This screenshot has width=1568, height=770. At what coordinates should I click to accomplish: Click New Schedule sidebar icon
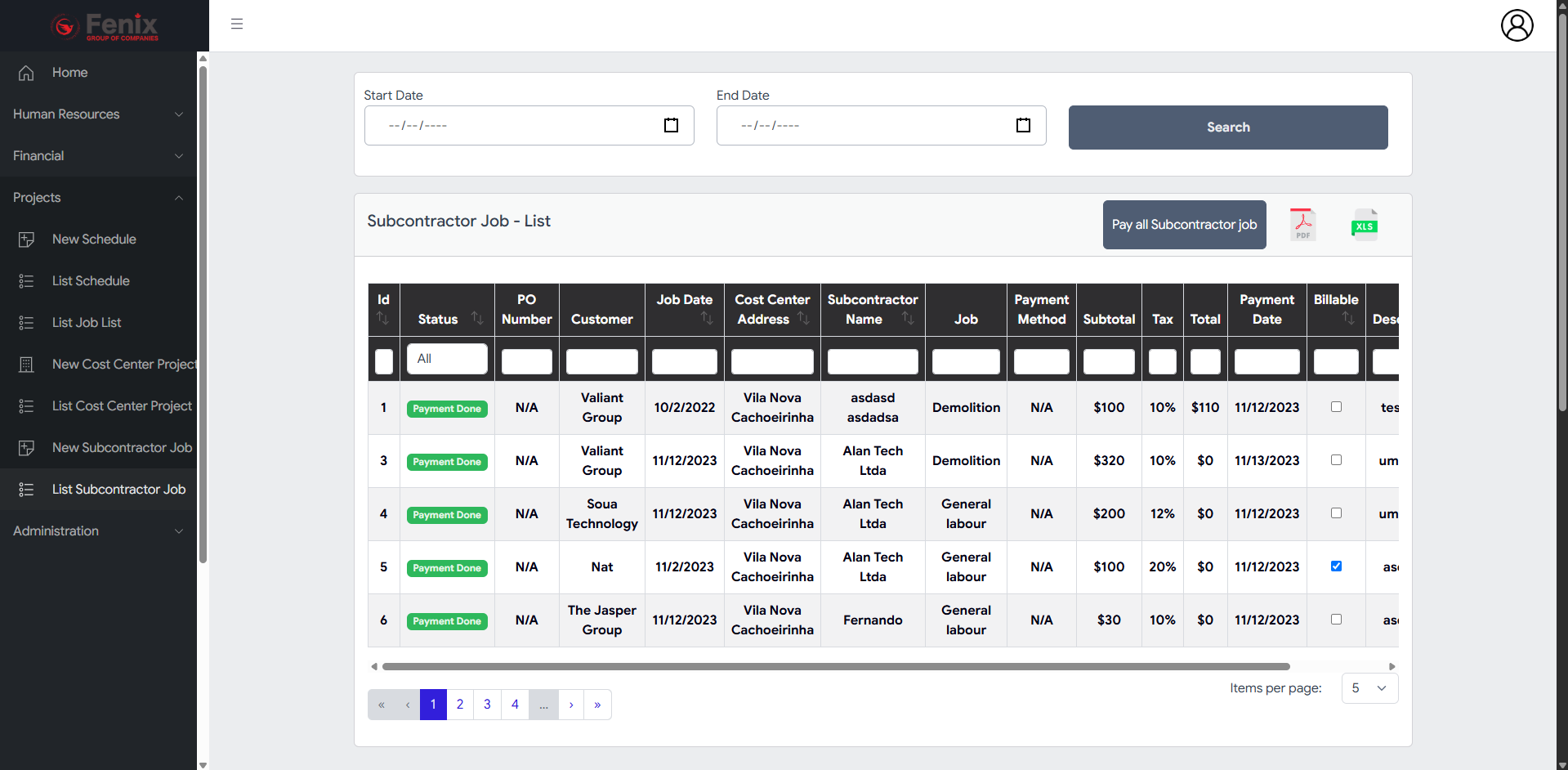(x=26, y=240)
